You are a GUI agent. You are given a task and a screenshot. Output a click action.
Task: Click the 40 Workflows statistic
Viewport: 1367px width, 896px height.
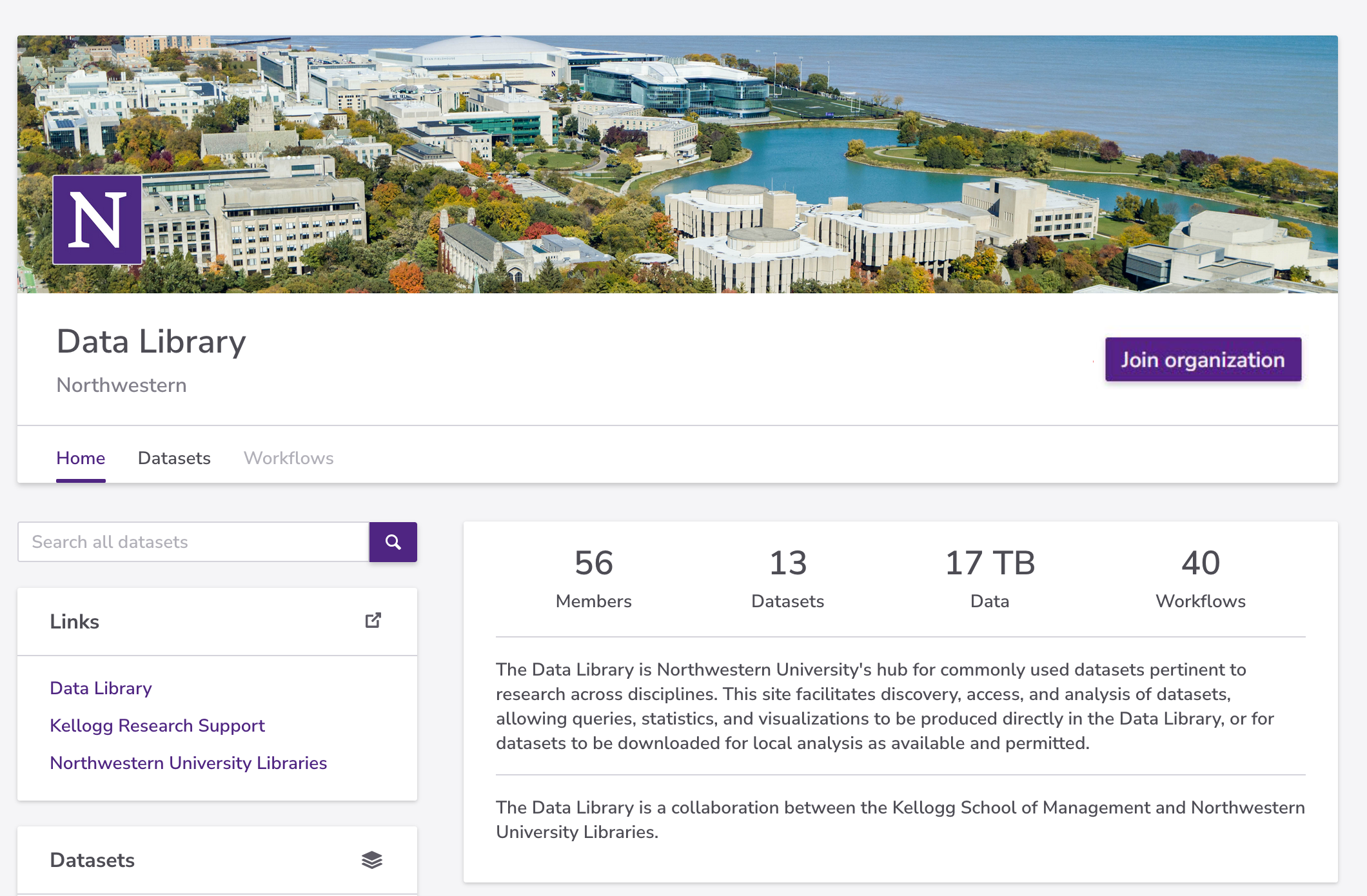tap(1201, 579)
